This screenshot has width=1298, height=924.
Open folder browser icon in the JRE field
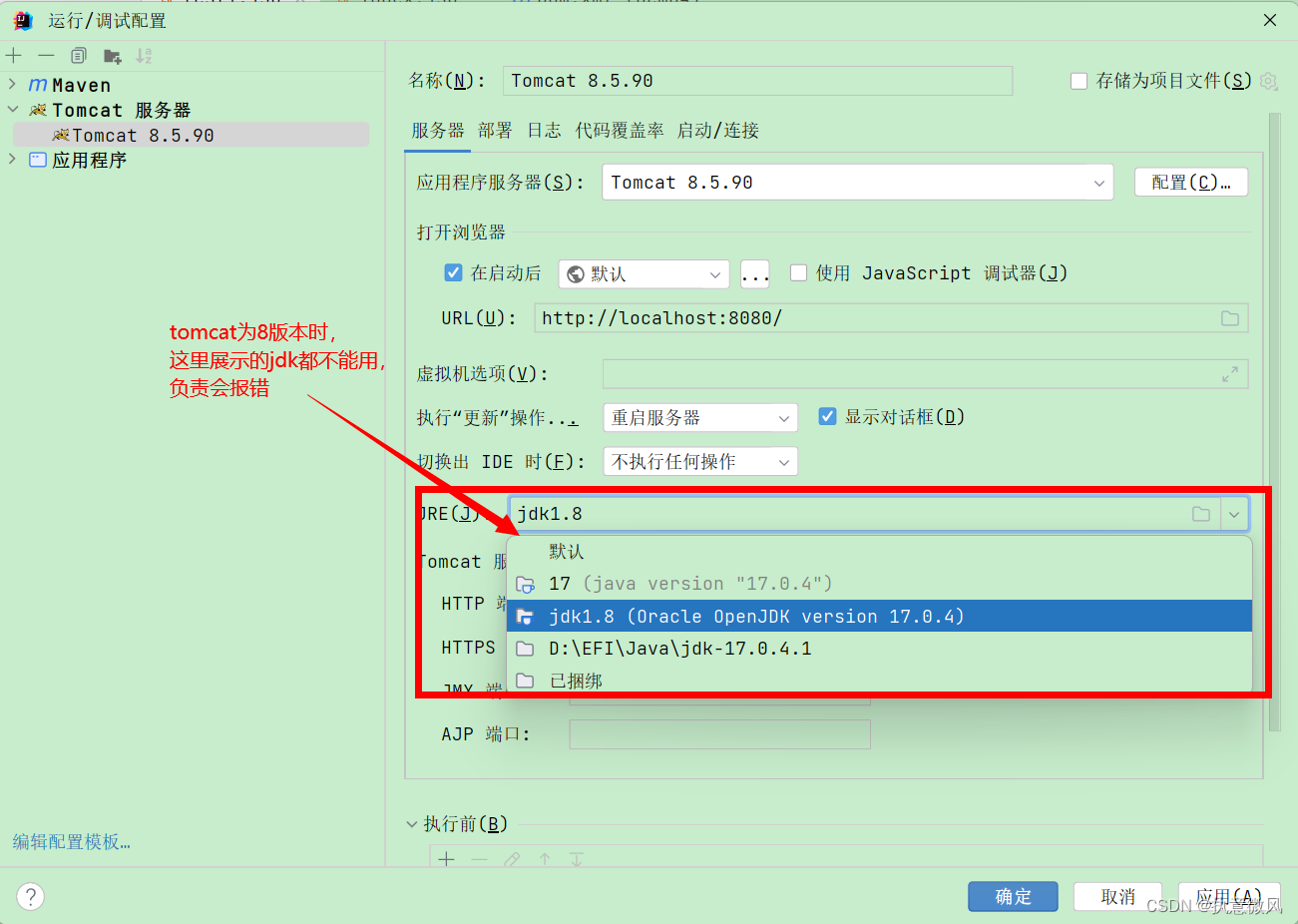pos(1201,513)
